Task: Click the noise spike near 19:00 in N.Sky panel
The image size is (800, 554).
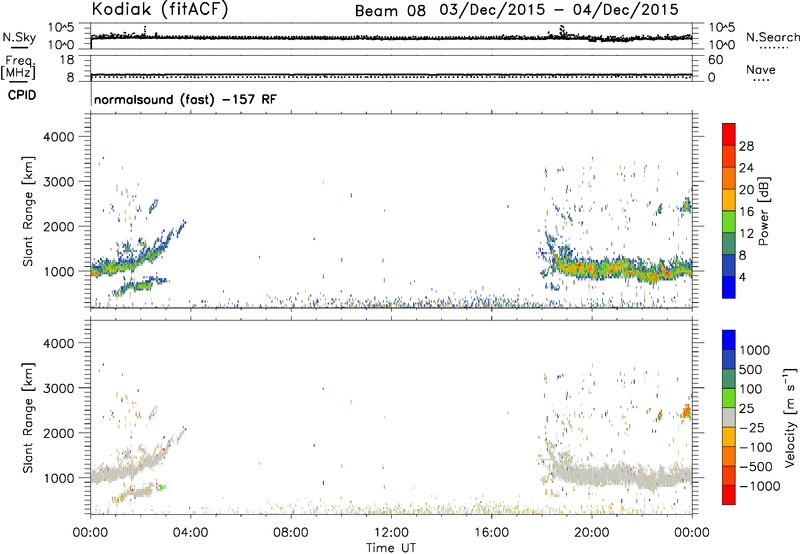Action: pyautogui.click(x=562, y=31)
